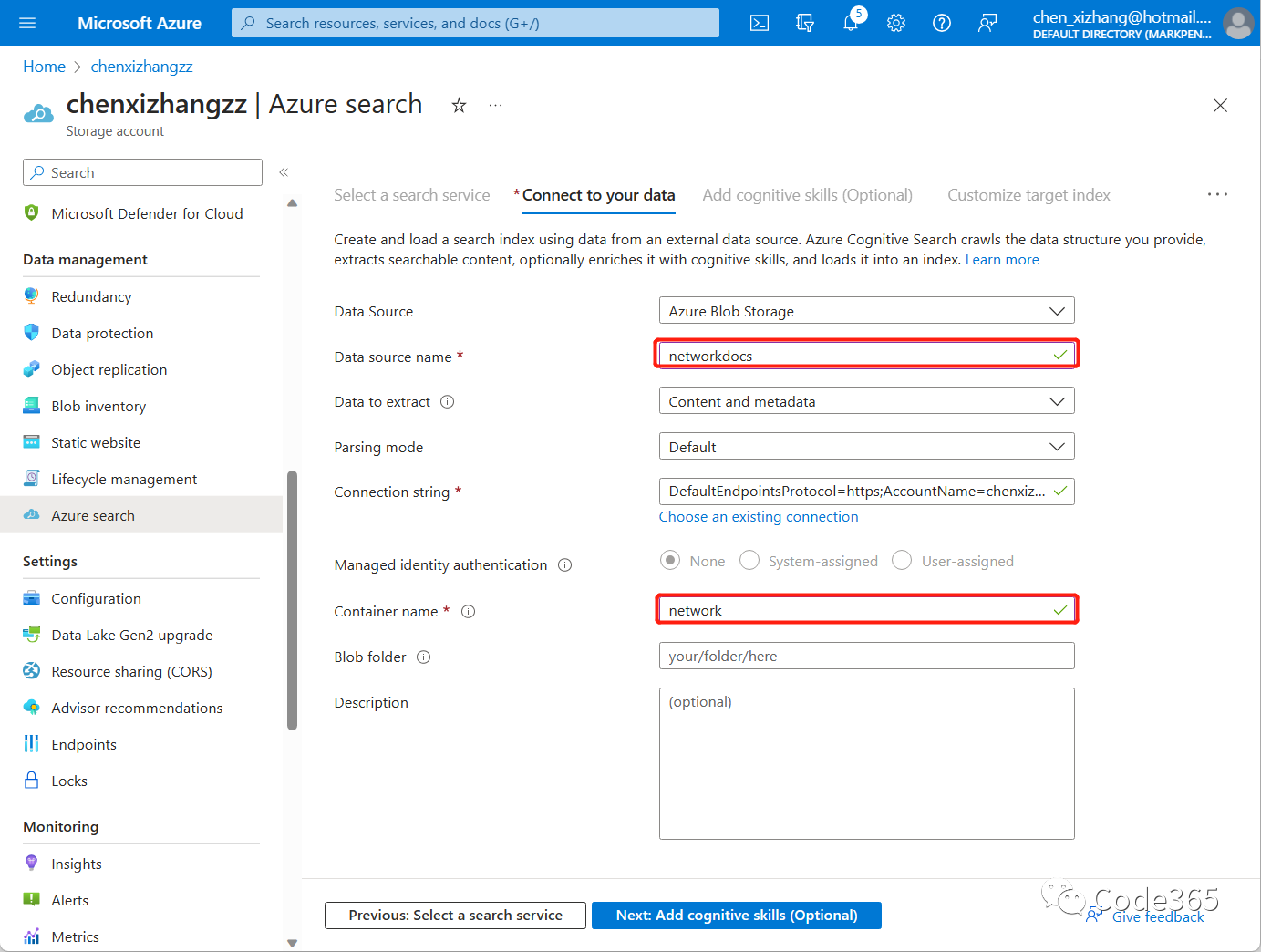This screenshot has height=952, width=1261.
Task: Open the help icon in top bar
Action: (941, 23)
